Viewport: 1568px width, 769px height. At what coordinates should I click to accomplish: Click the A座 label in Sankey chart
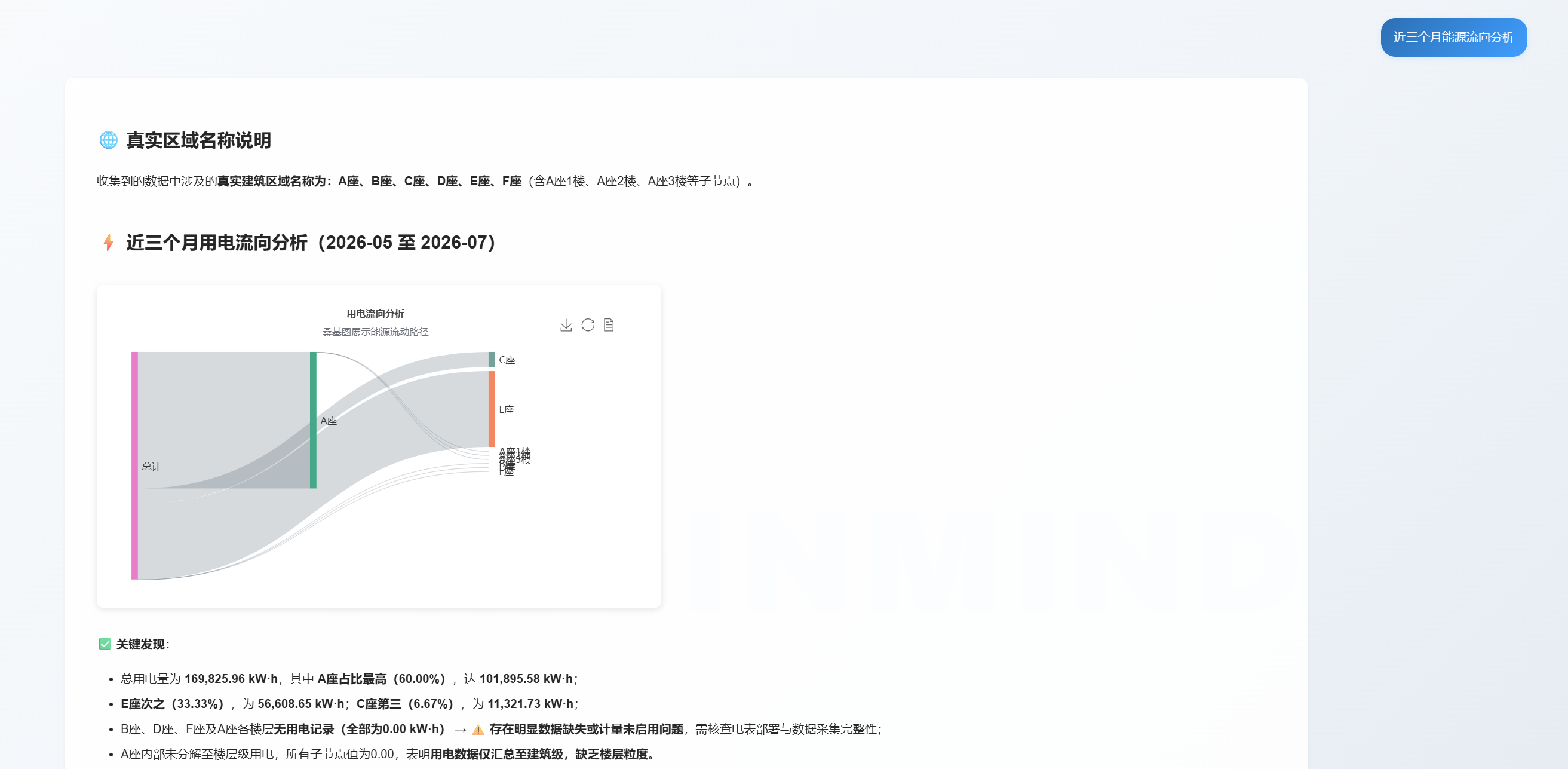[328, 421]
